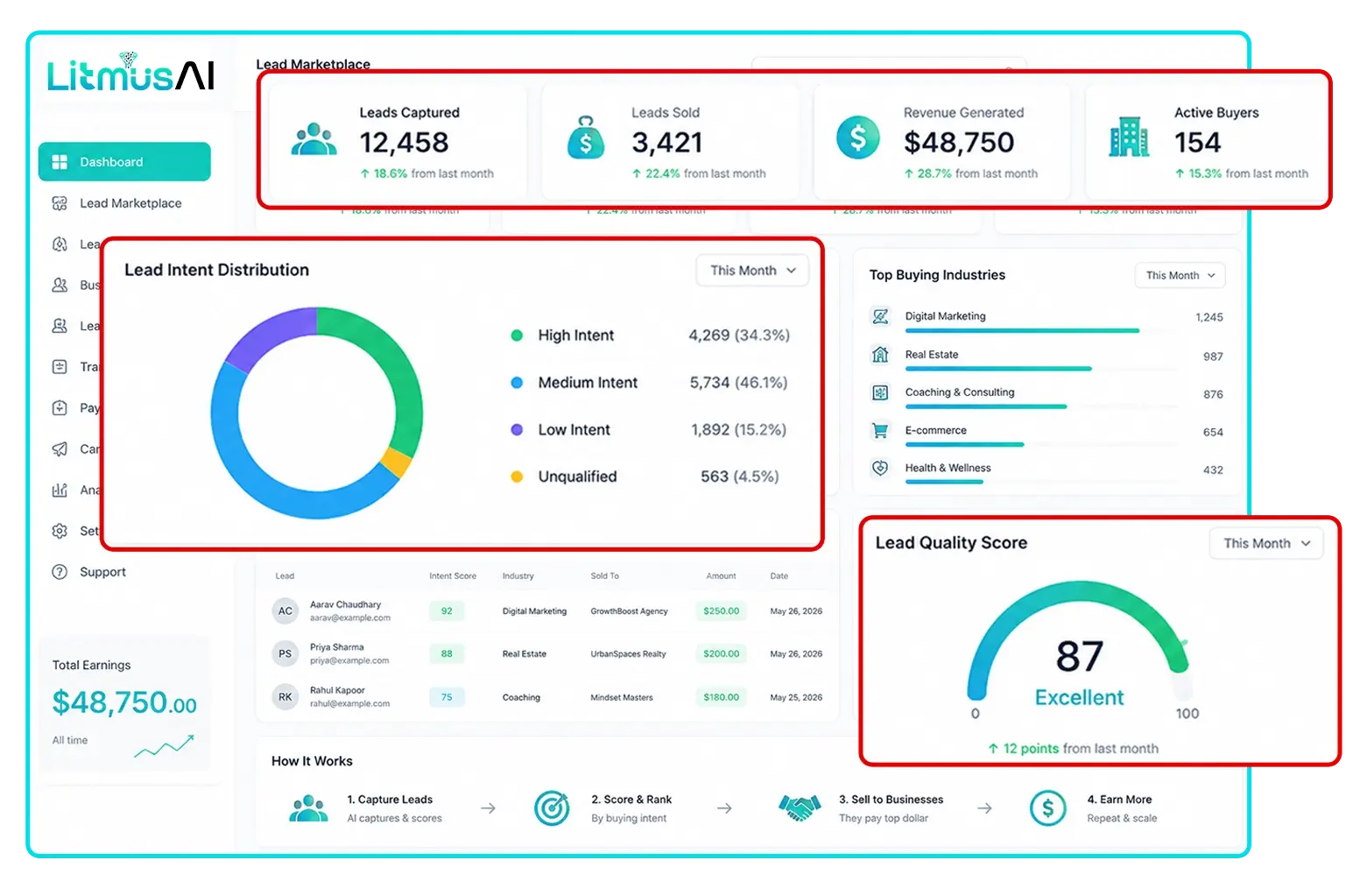1346x896 pixels.
Task: Click Aarav Chaudhary lead row
Action: coord(547,611)
